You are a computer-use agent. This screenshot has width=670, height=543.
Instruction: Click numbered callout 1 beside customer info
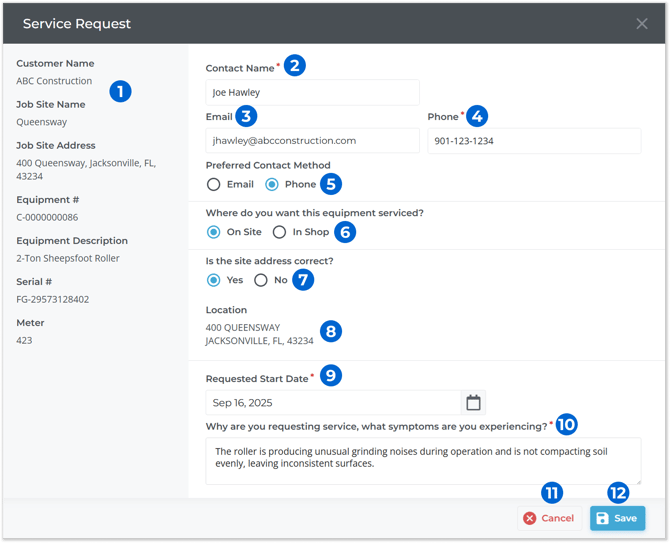point(120,92)
